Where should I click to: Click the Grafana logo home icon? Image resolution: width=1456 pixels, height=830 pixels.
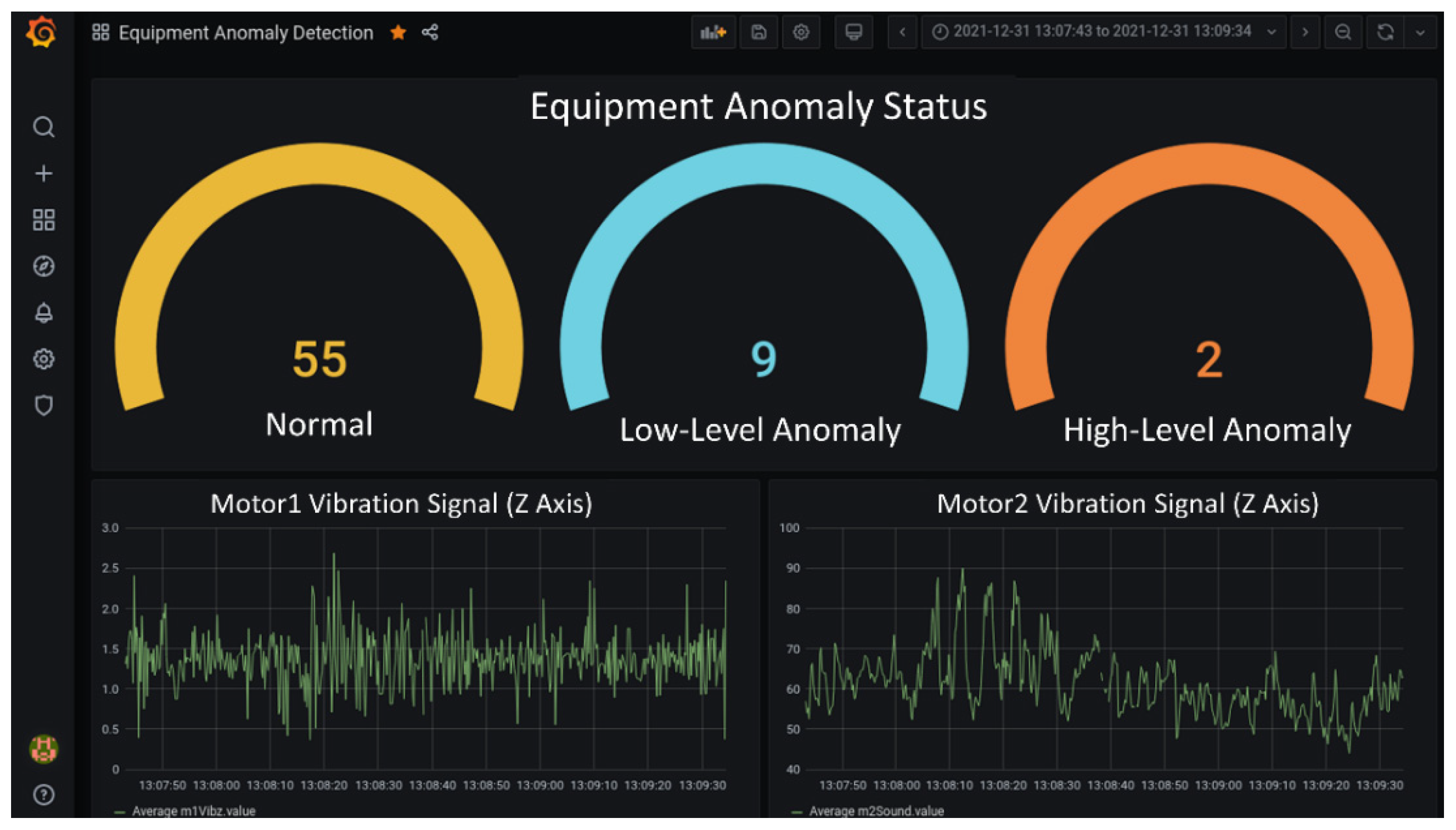click(41, 33)
